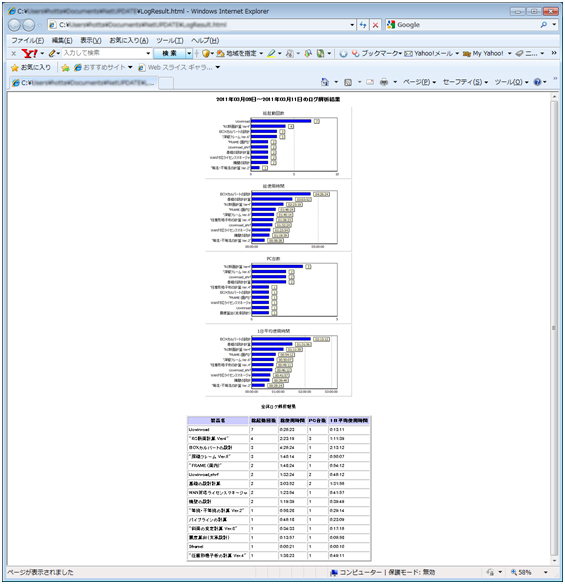Click the add-to-favorites-bar star icon
Viewport: 565px width, 584px height.
pos(66,67)
